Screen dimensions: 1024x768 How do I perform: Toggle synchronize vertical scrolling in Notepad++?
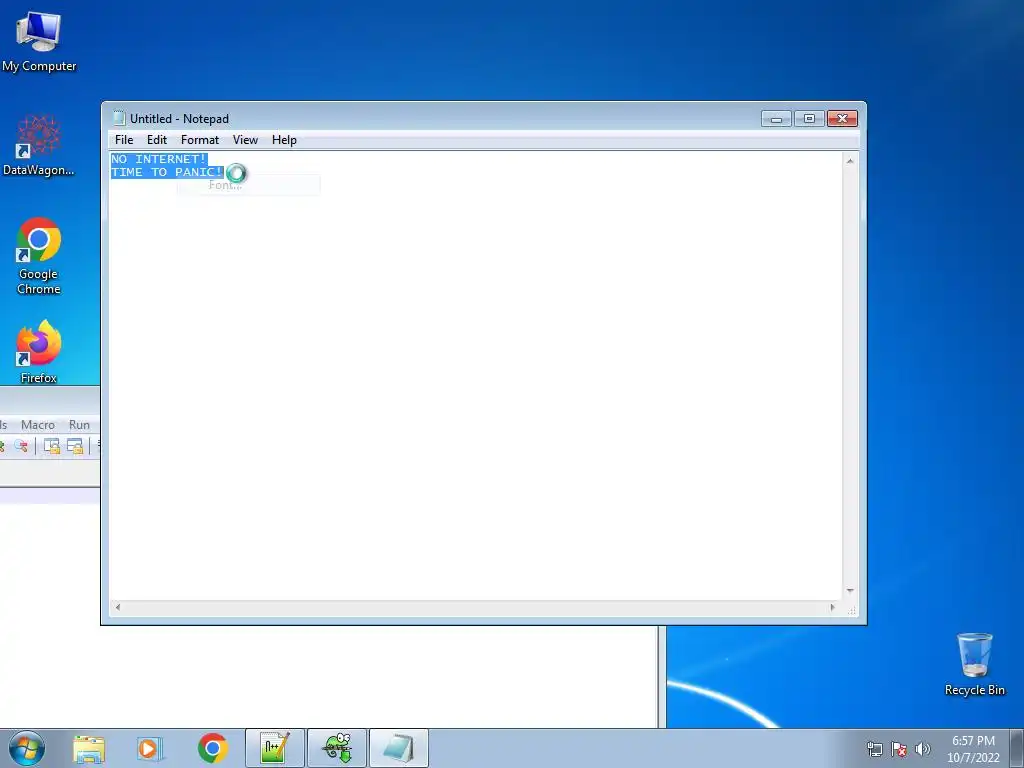point(51,446)
